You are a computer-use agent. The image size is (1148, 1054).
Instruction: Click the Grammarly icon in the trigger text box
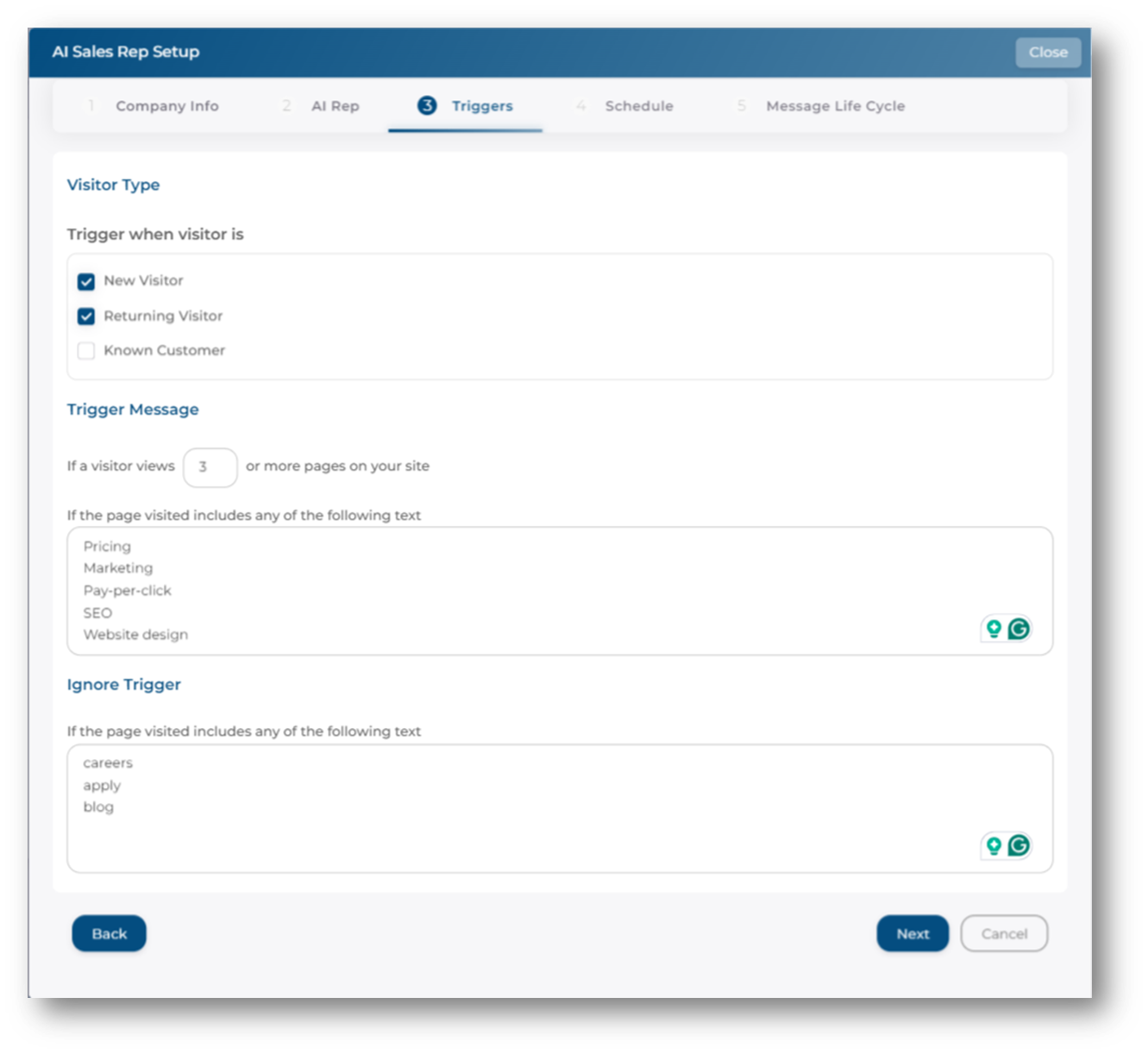tap(1019, 629)
